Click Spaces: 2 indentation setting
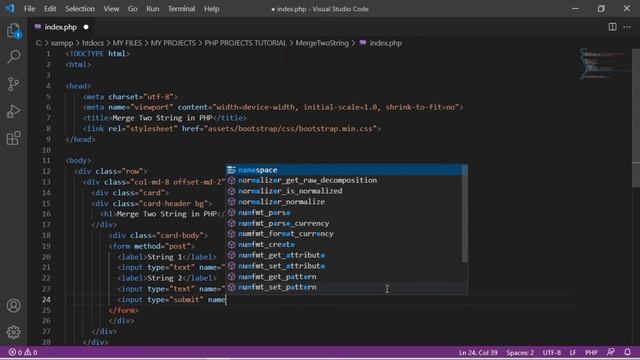640x360 pixels. click(x=520, y=353)
